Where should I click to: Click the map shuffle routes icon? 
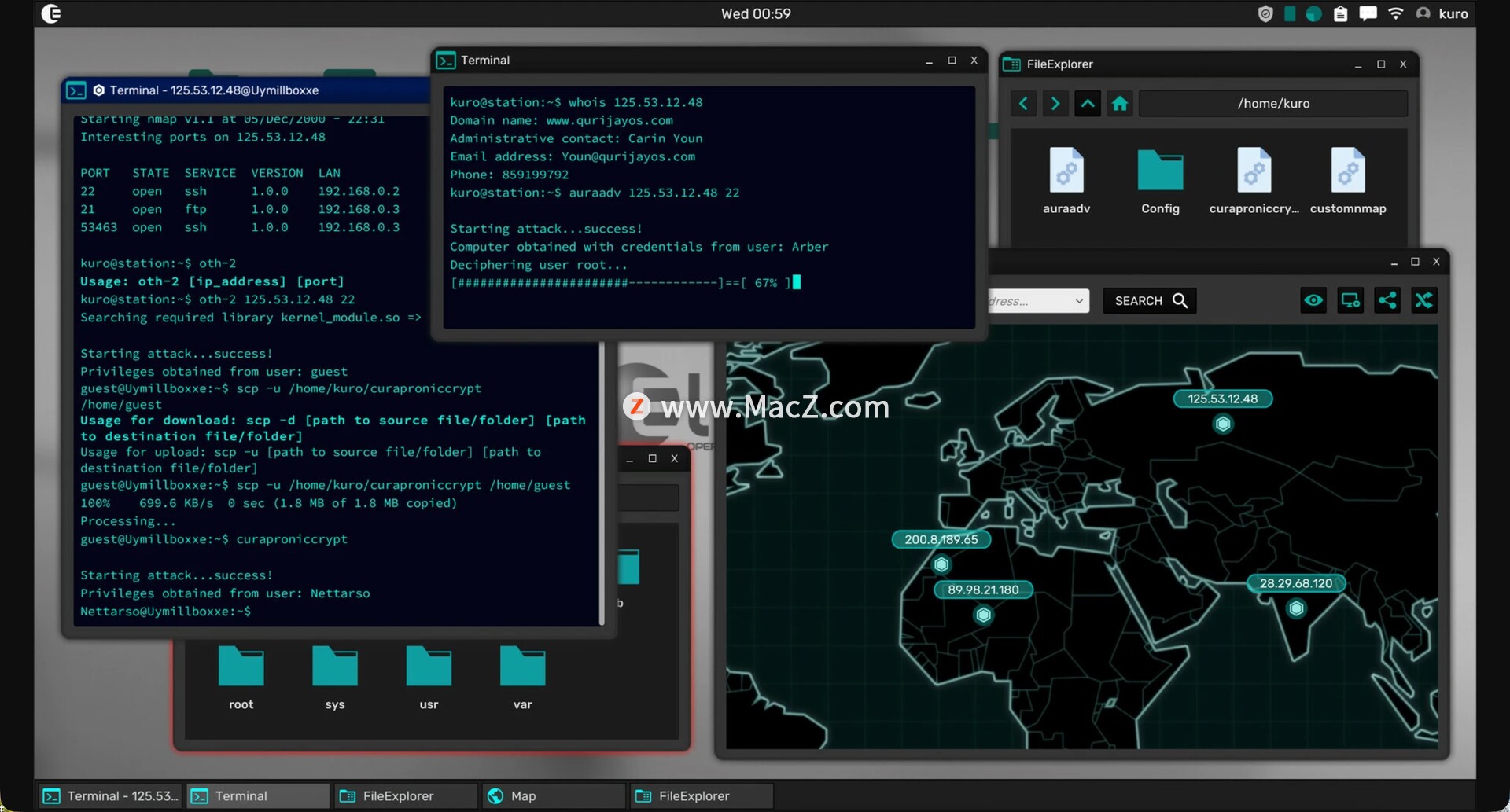[1424, 300]
